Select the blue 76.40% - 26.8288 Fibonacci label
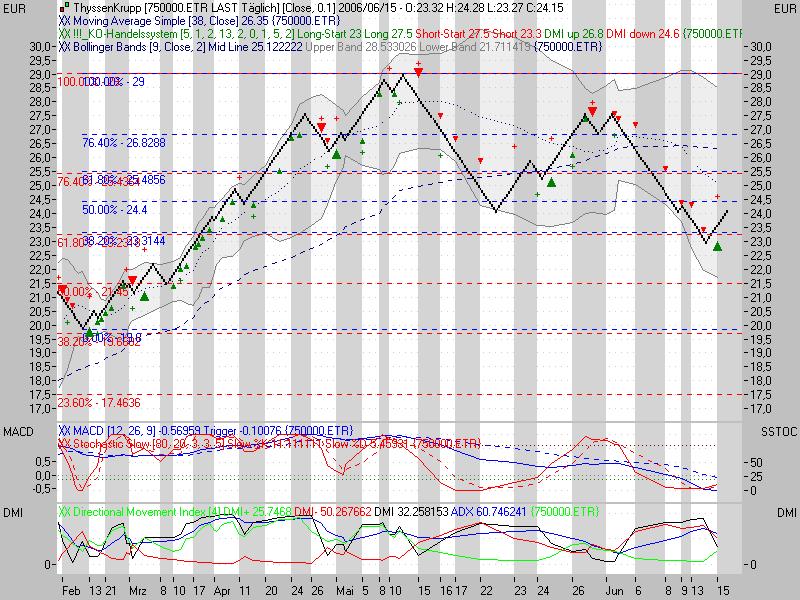The height and width of the screenshot is (600, 800). click(x=123, y=143)
